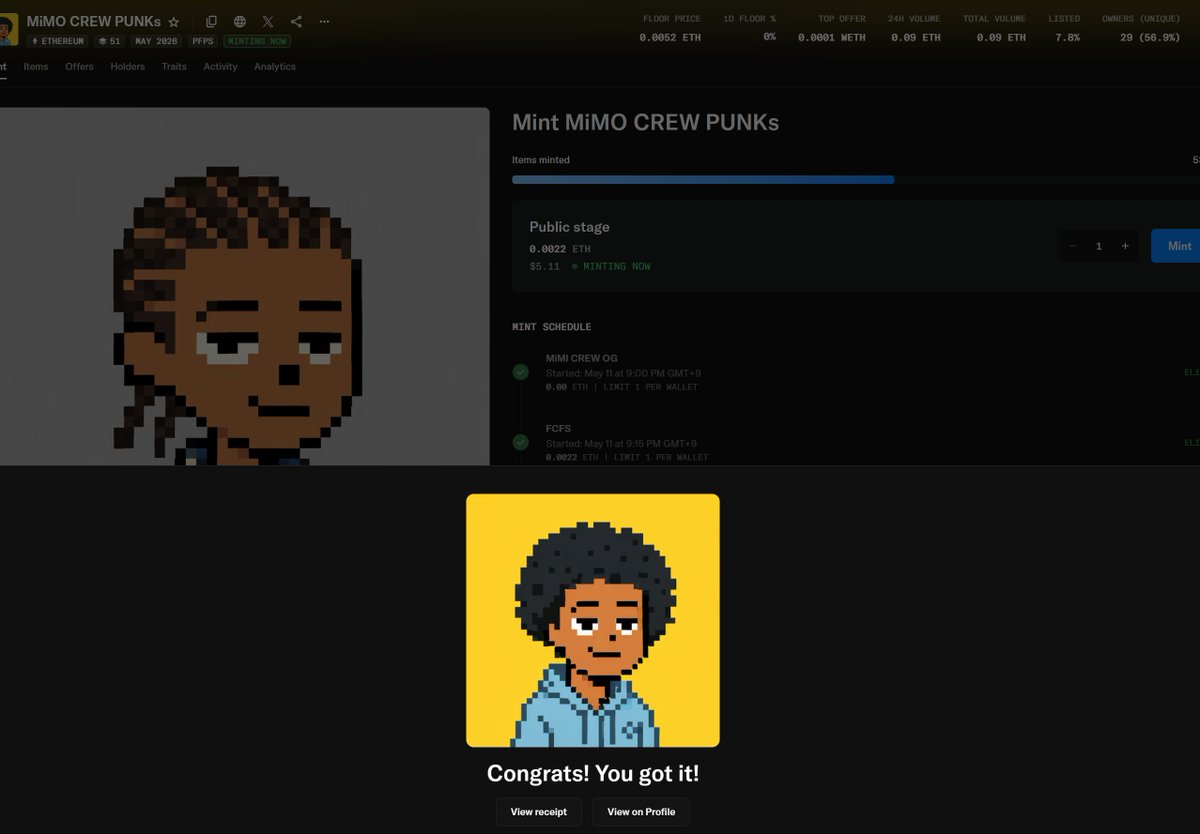The height and width of the screenshot is (834, 1200).
Task: Open the Analytics tab
Action: click(275, 67)
